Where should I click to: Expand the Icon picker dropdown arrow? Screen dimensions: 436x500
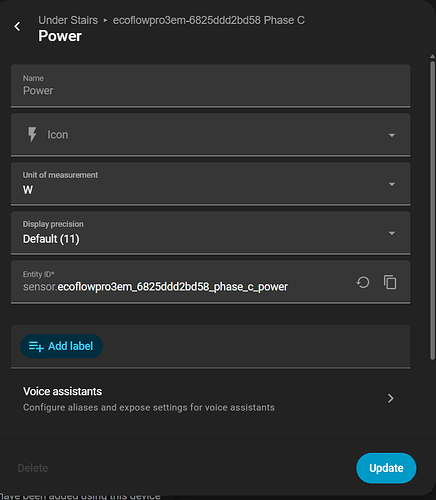pos(392,135)
